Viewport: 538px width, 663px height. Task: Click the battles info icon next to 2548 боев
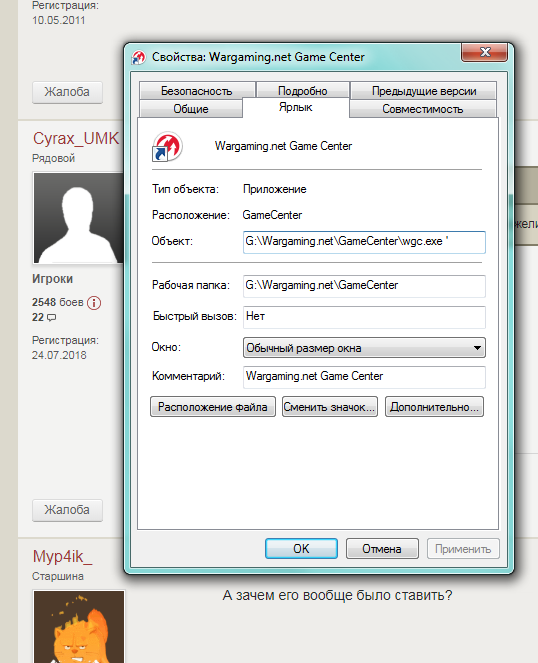pos(94,303)
